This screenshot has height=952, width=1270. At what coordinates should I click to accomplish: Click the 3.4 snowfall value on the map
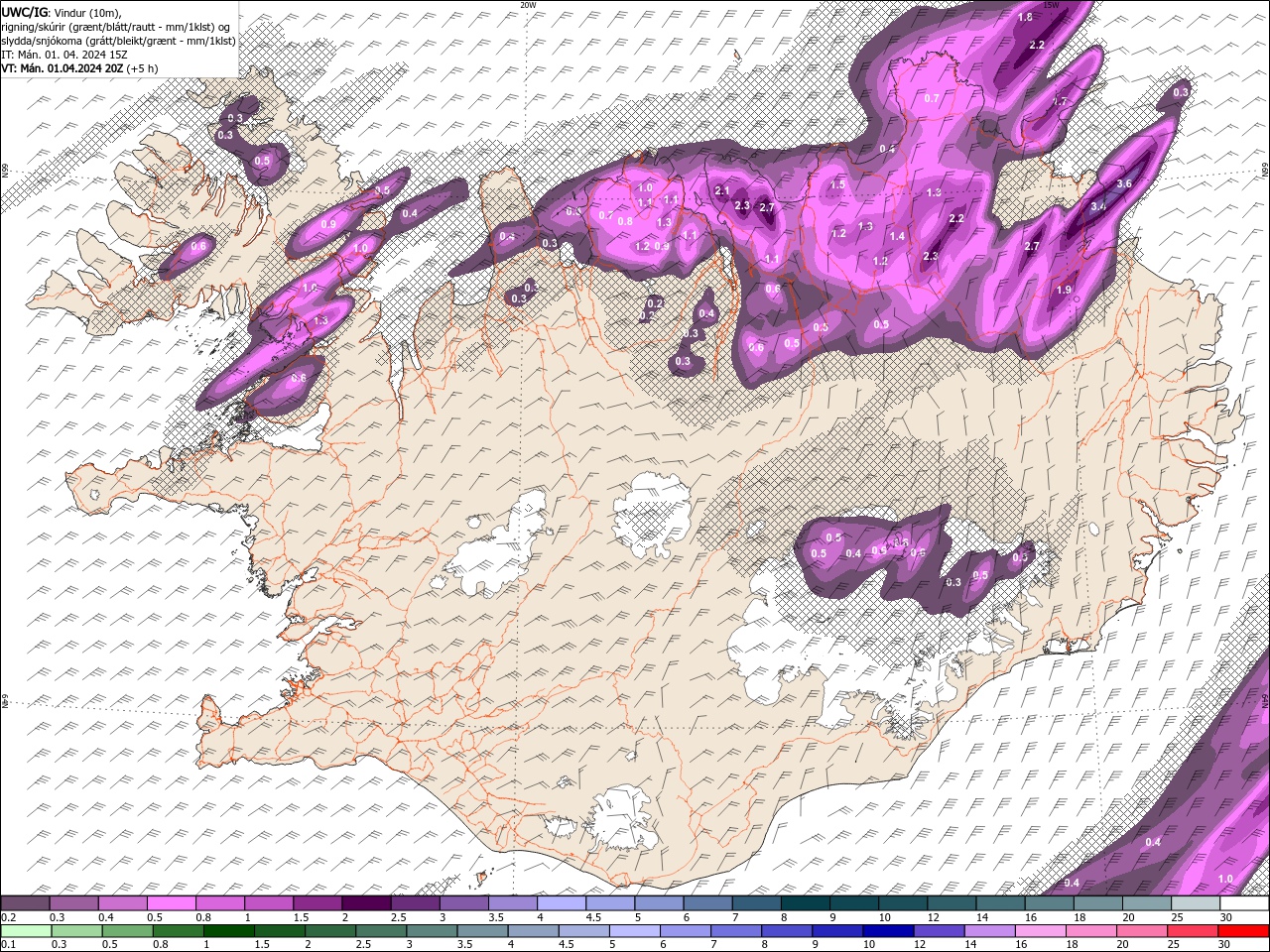click(x=1097, y=206)
